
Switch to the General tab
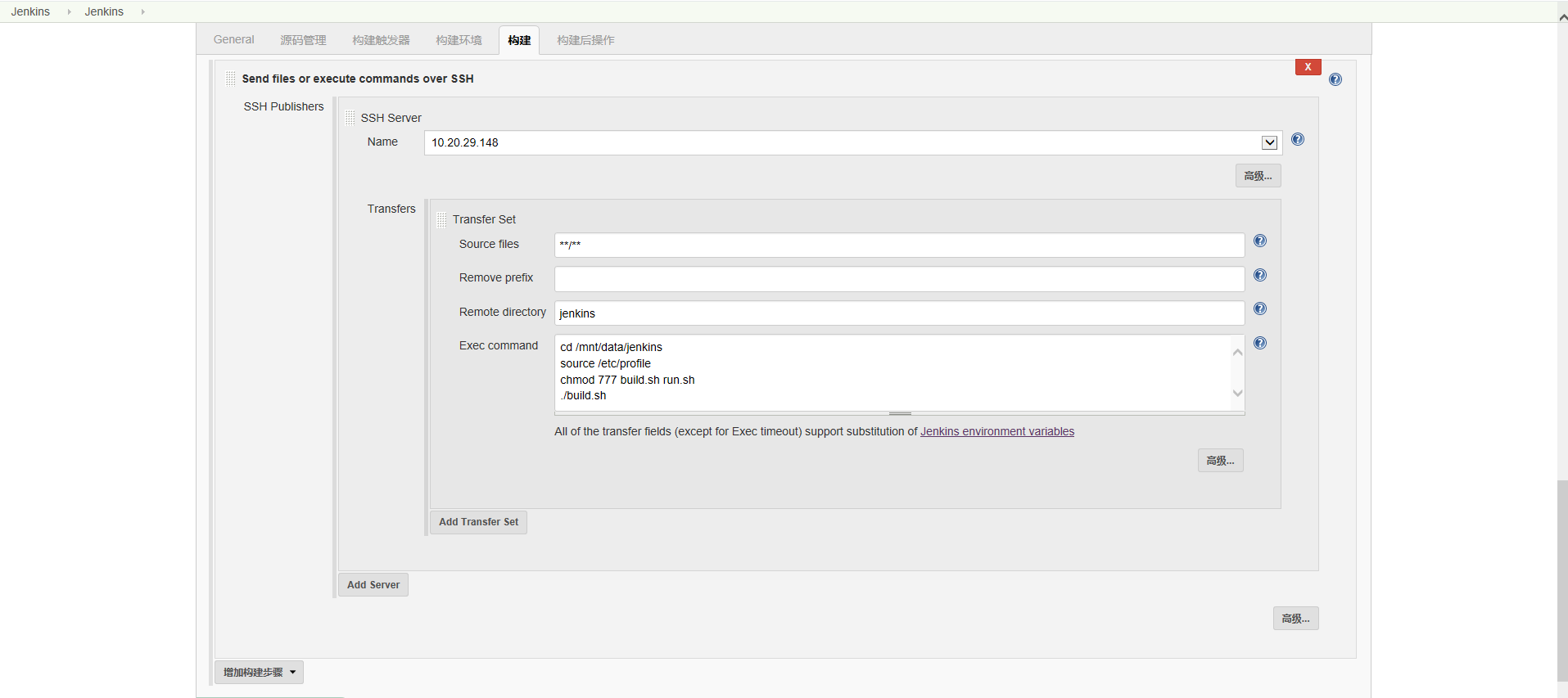click(233, 39)
